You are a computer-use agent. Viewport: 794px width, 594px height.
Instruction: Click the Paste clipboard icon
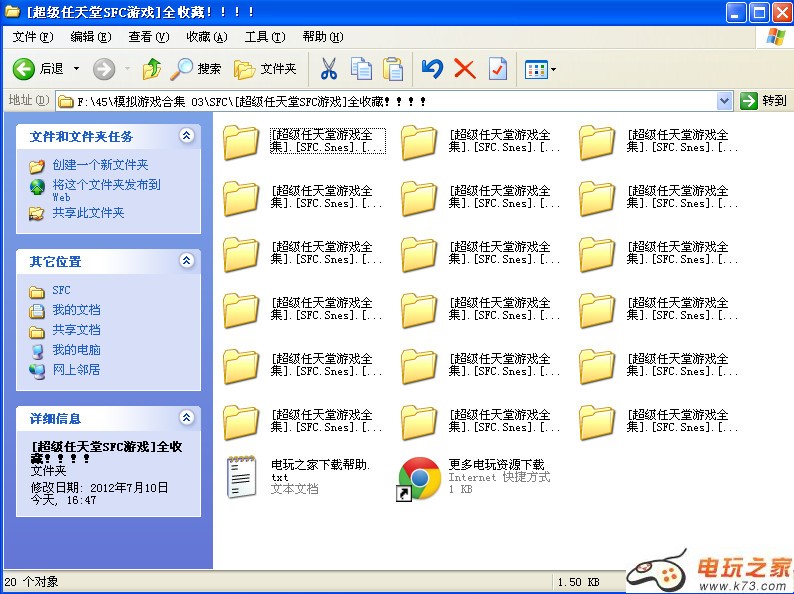[x=393, y=69]
